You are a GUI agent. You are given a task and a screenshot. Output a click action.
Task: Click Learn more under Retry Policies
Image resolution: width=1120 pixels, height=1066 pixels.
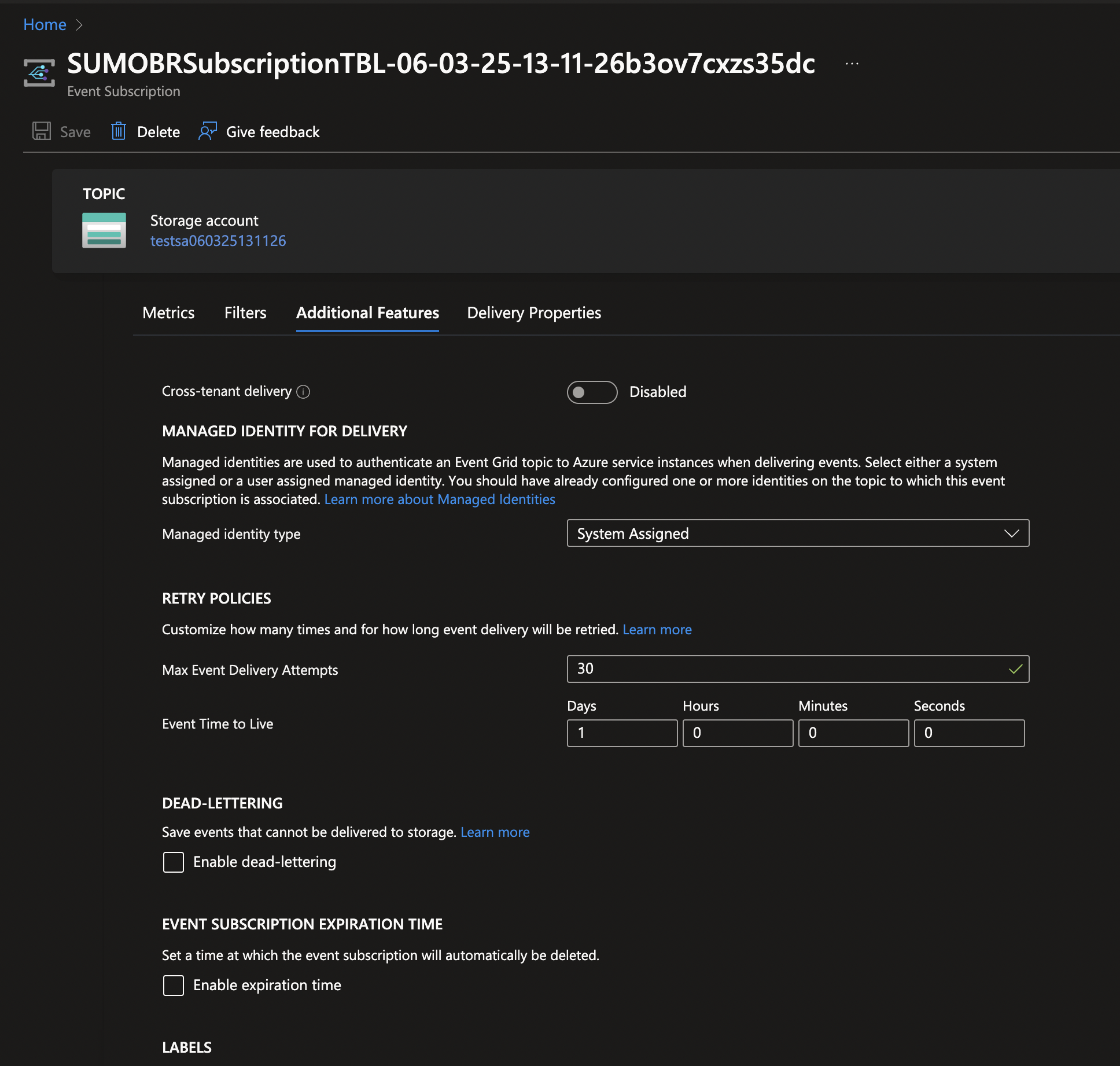click(x=657, y=629)
